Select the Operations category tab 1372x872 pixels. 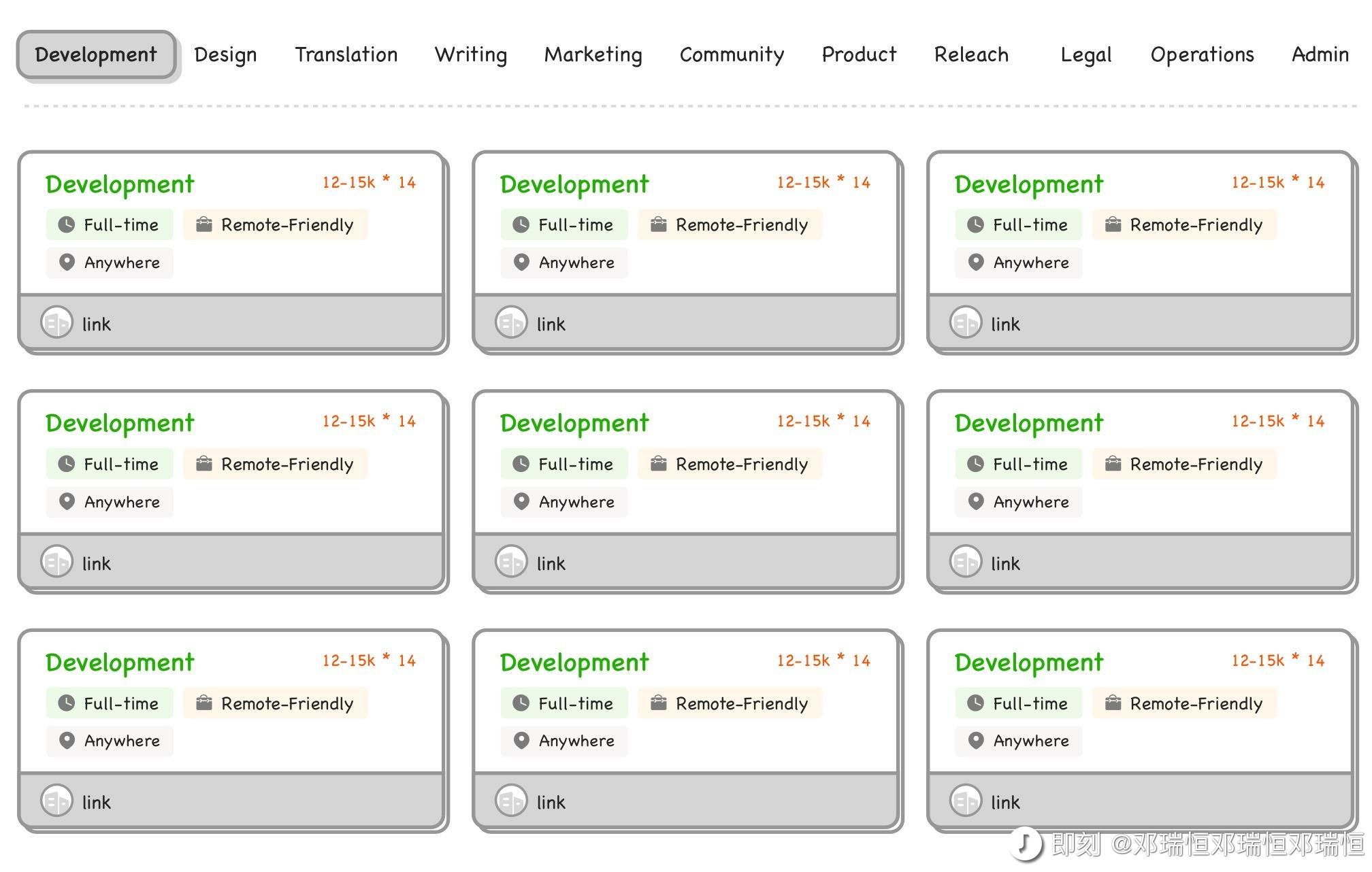point(1202,55)
